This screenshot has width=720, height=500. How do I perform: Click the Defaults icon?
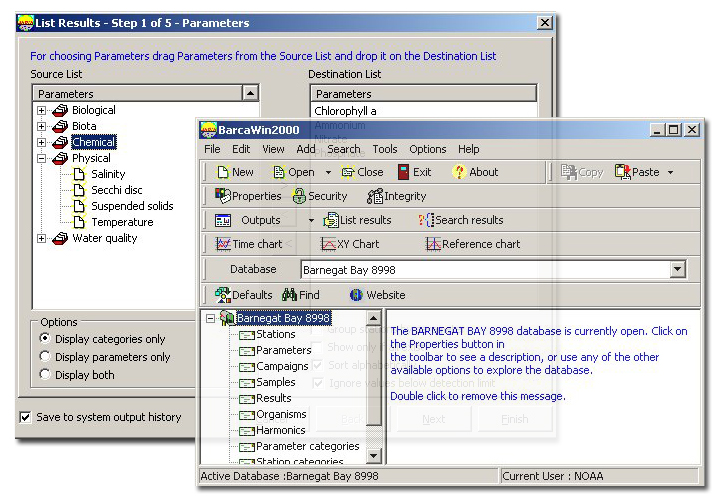(x=223, y=295)
